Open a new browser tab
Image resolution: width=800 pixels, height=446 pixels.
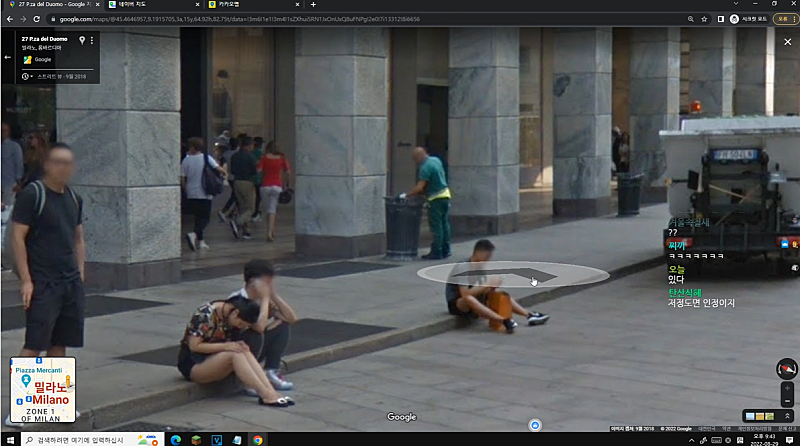click(x=313, y=5)
